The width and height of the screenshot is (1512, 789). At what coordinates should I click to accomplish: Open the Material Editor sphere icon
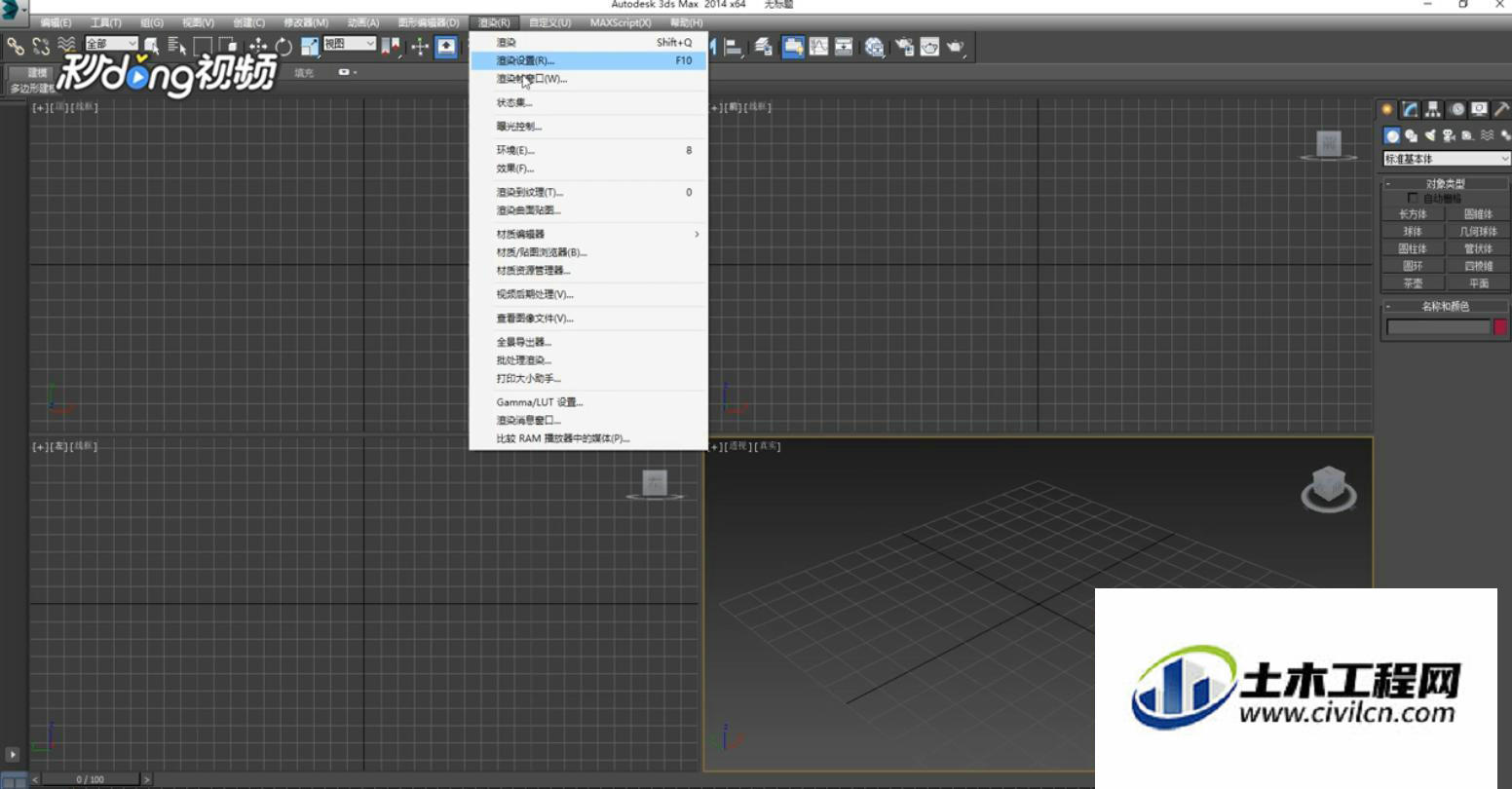pyautogui.click(x=875, y=46)
